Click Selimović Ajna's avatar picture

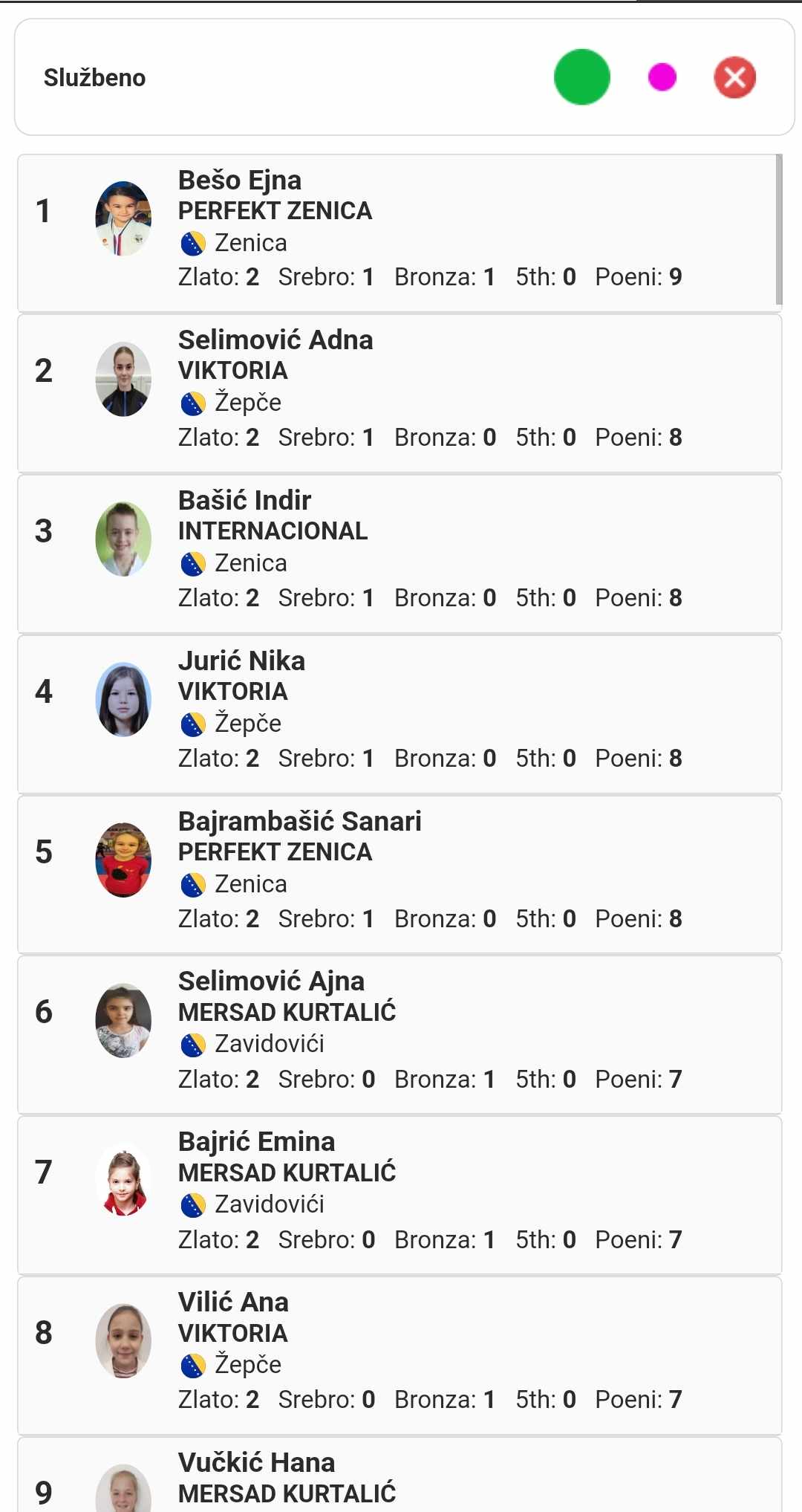pos(123,1020)
